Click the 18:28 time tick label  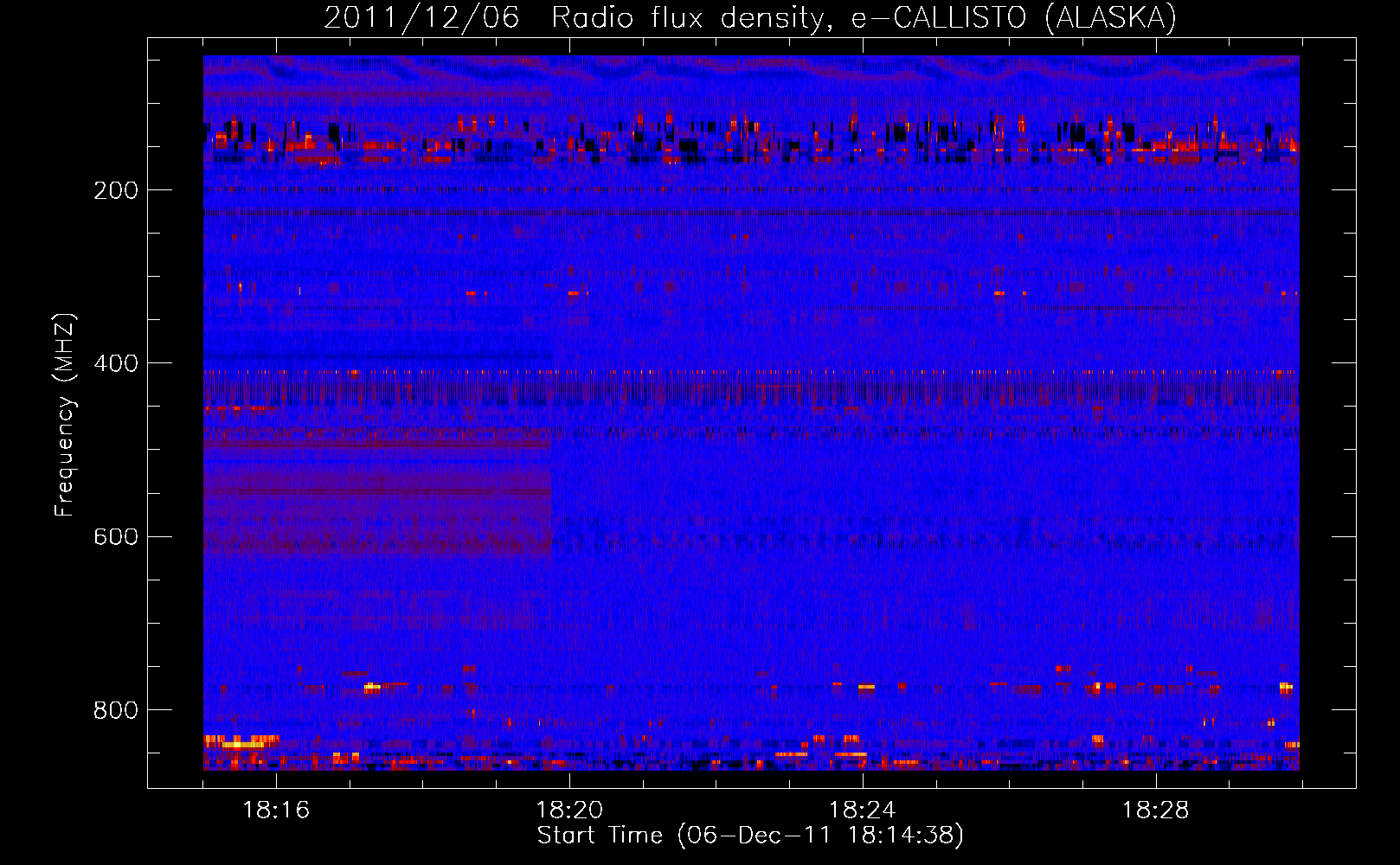tap(1155, 811)
